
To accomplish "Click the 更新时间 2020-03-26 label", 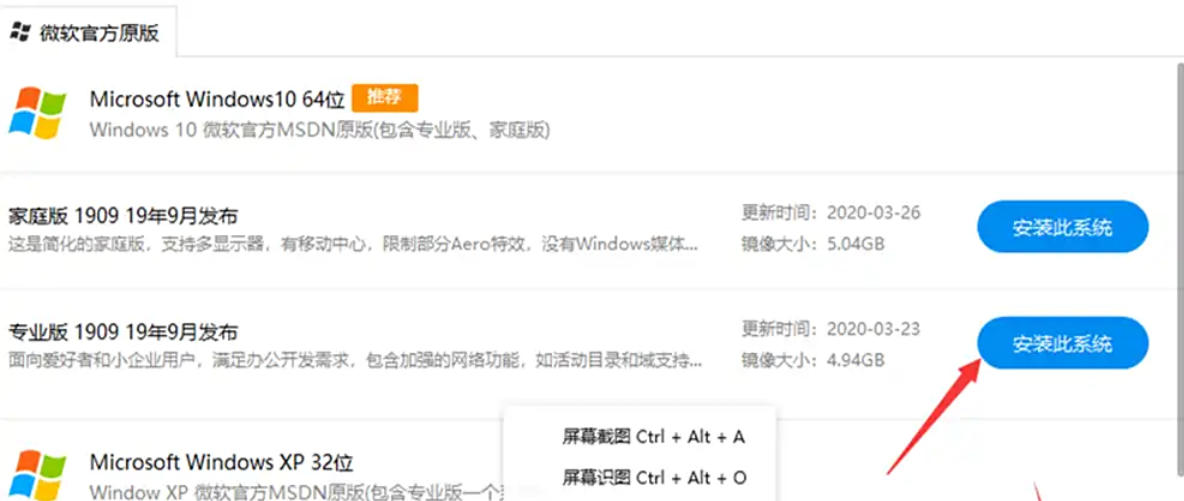I will tap(831, 212).
